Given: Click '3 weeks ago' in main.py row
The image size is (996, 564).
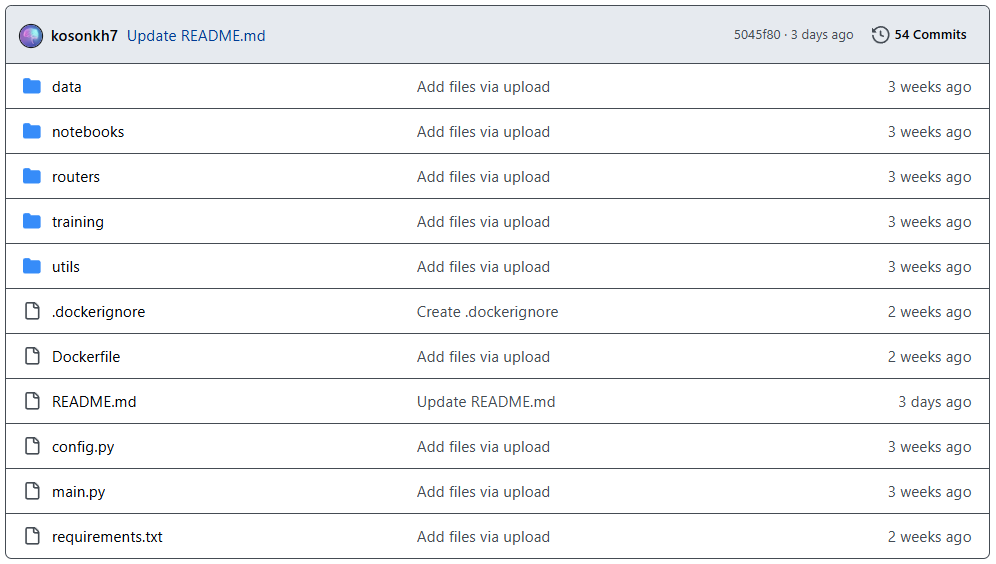Looking at the screenshot, I should 929,492.
